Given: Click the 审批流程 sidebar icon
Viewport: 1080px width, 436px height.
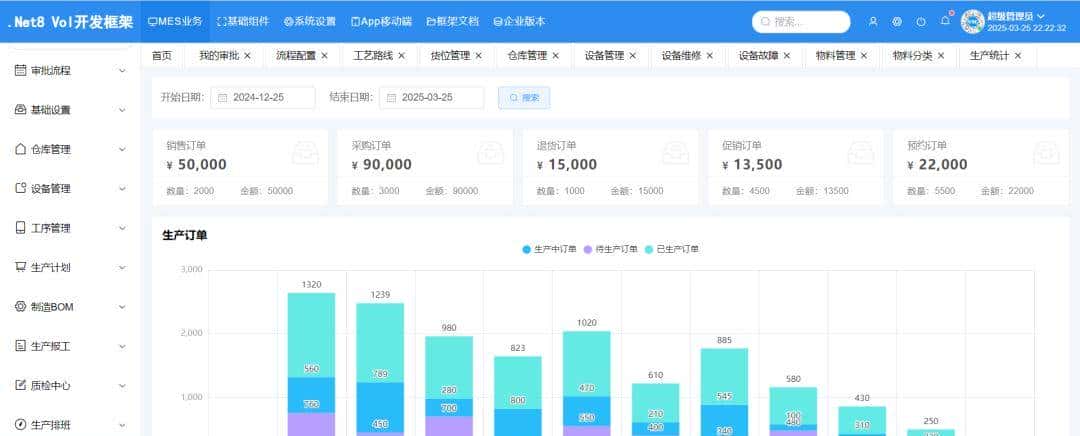Looking at the screenshot, I should pos(21,70).
